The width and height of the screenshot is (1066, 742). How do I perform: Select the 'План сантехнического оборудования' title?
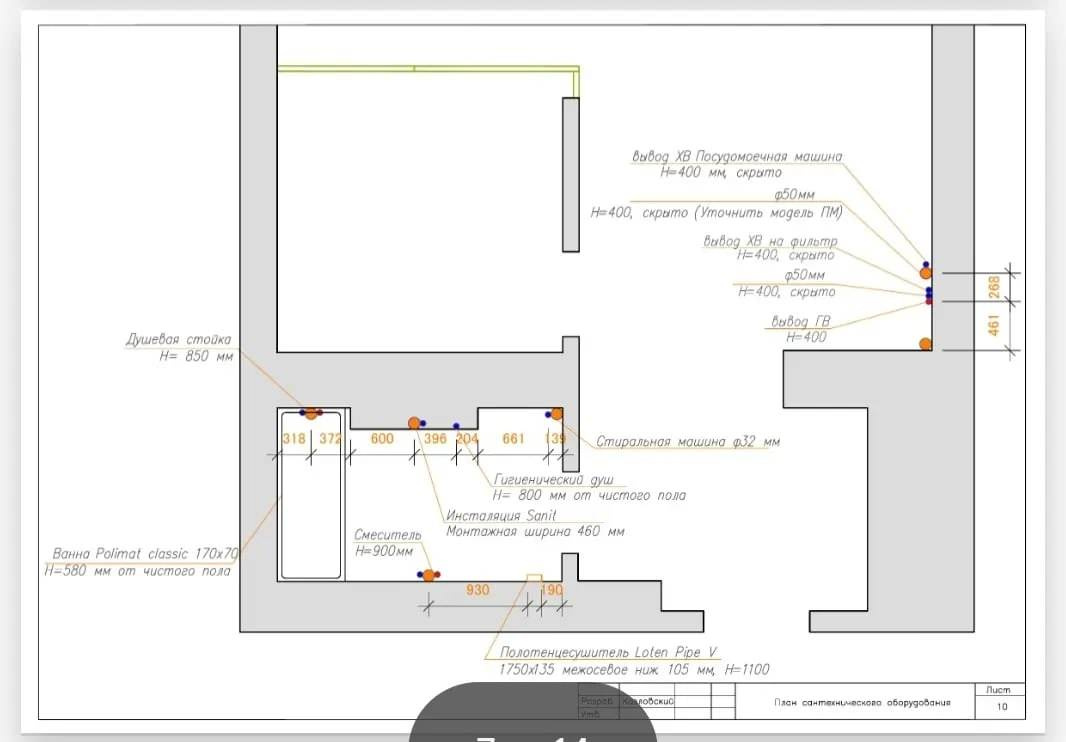862,703
